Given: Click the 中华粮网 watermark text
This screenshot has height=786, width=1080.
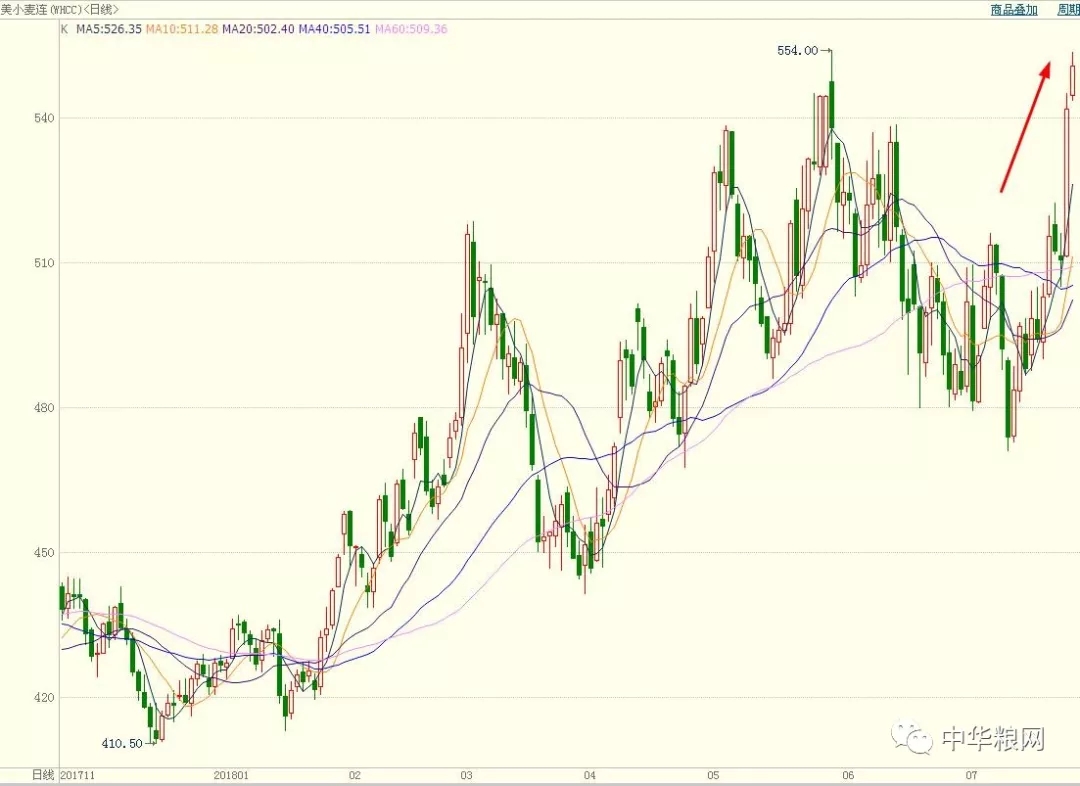Looking at the screenshot, I should [993, 738].
